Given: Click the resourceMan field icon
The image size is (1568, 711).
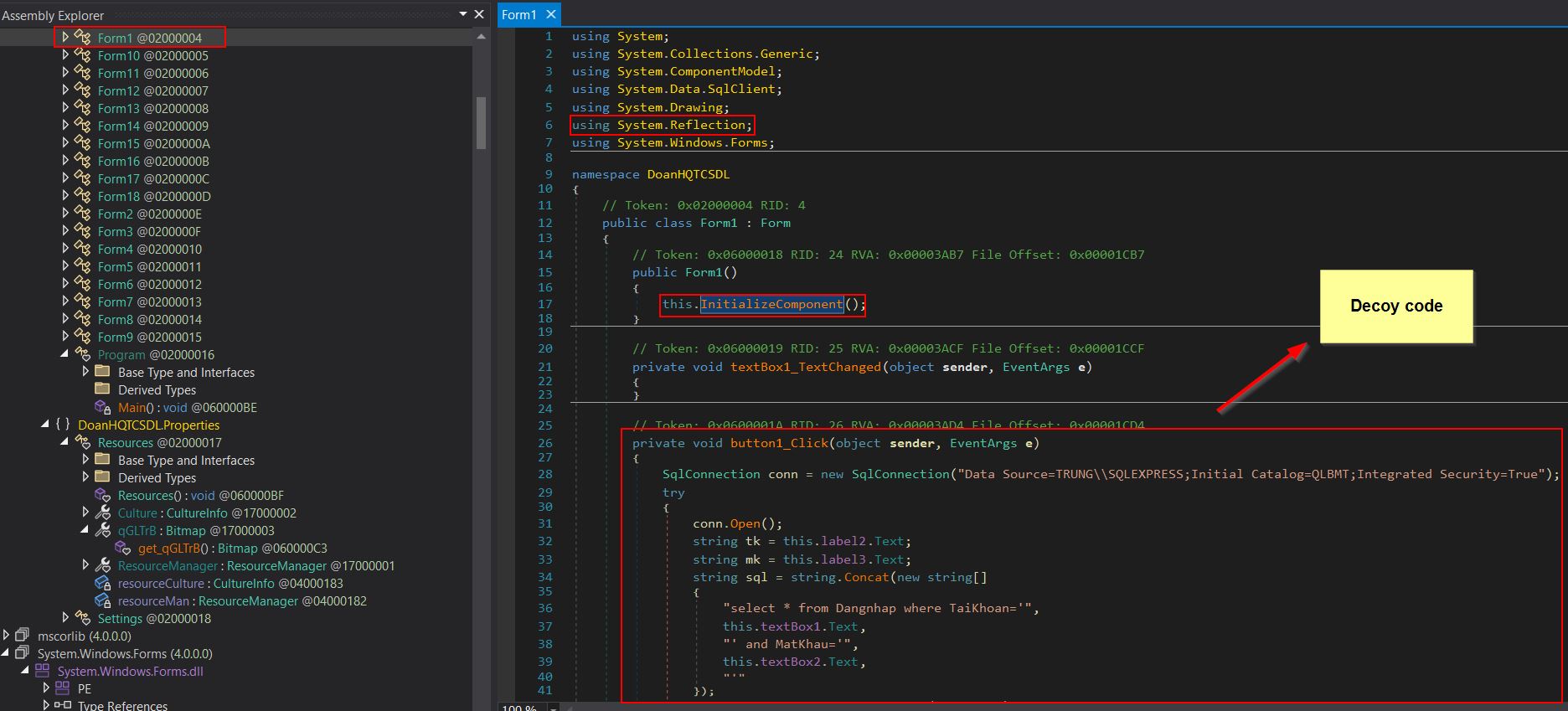Looking at the screenshot, I should click(103, 600).
